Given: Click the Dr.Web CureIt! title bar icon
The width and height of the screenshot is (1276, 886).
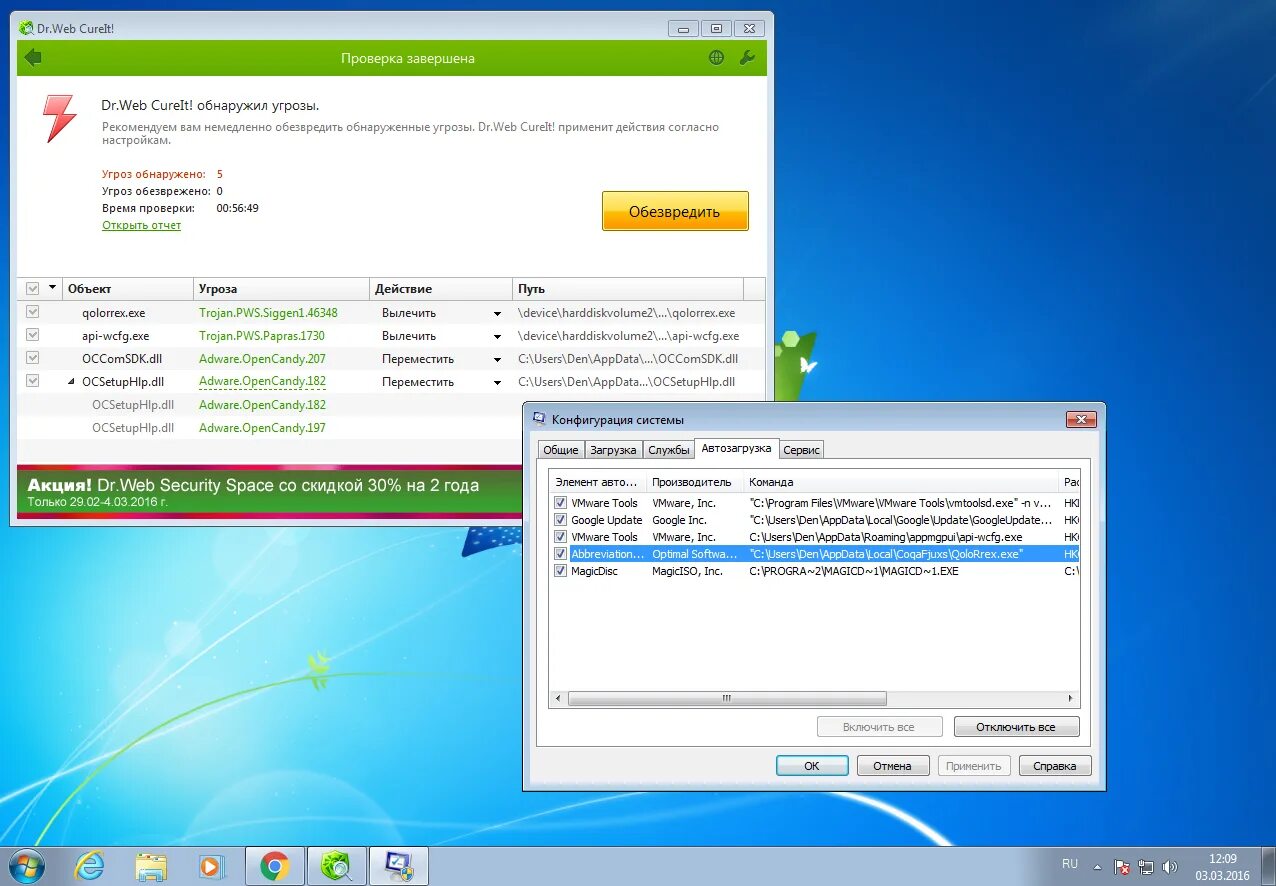Looking at the screenshot, I should click(26, 28).
